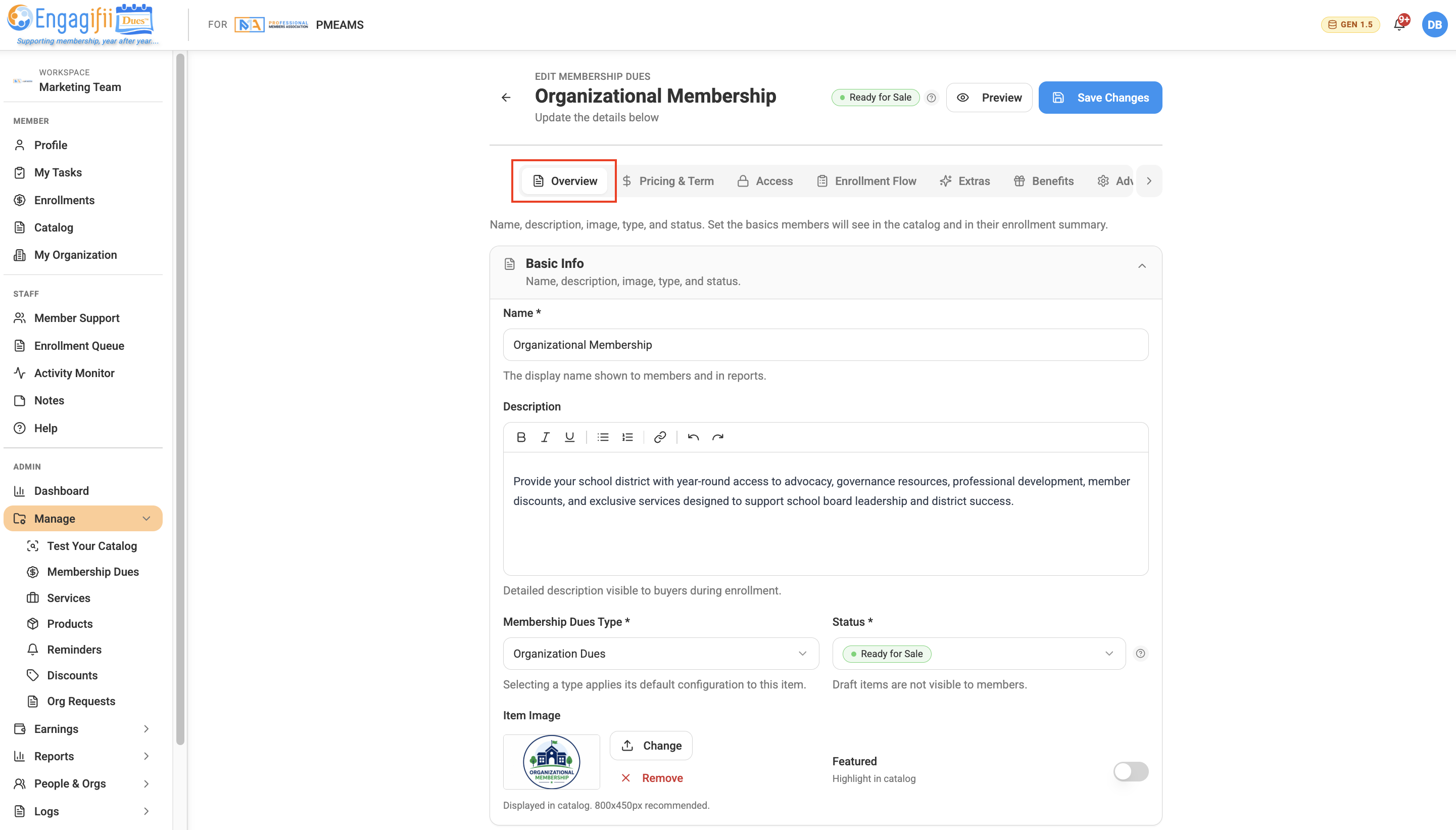Open the Membership Dues Type dropdown
The width and height of the screenshot is (1456, 830).
click(661, 653)
